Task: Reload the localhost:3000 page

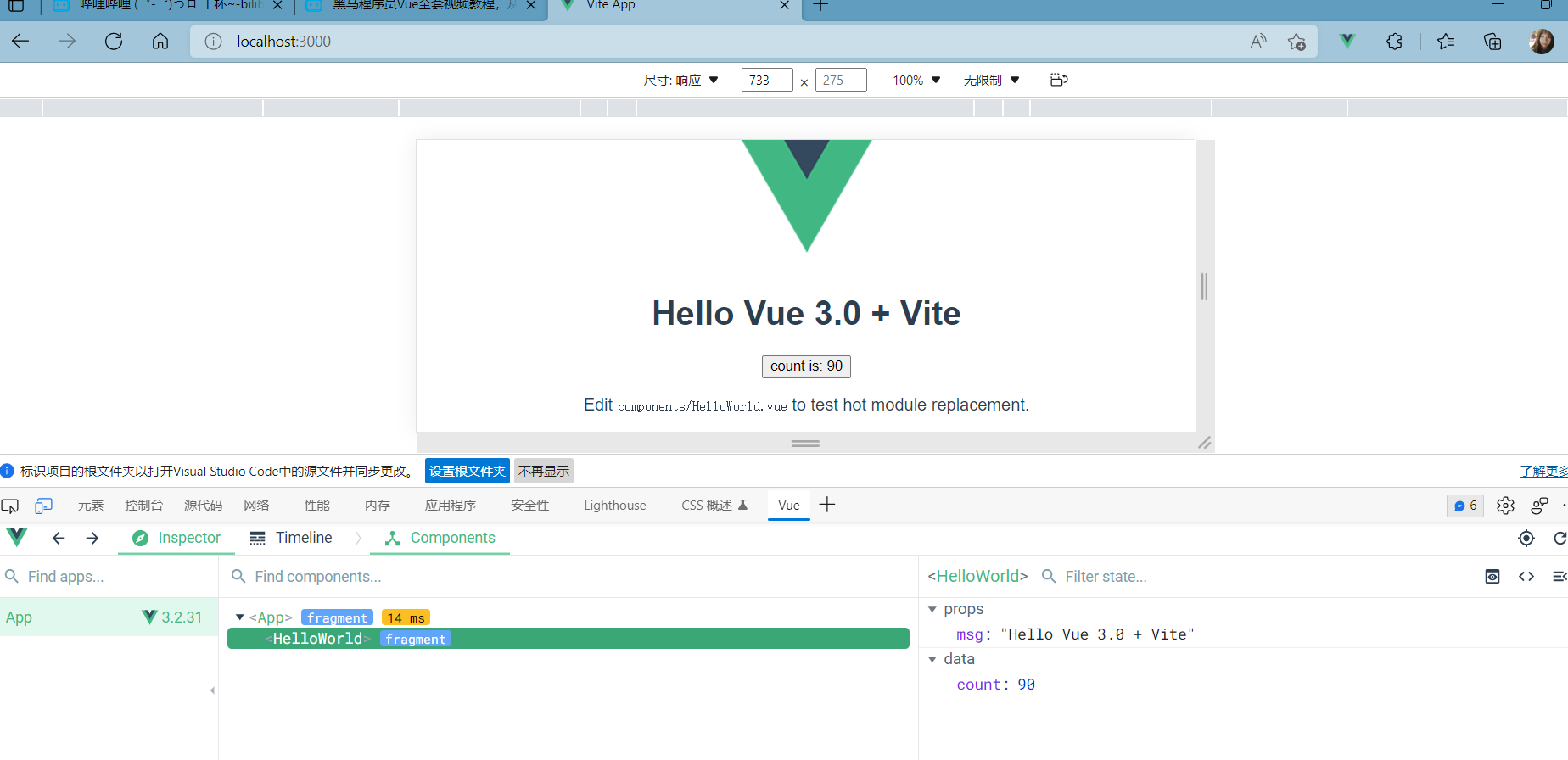Action: click(x=114, y=41)
